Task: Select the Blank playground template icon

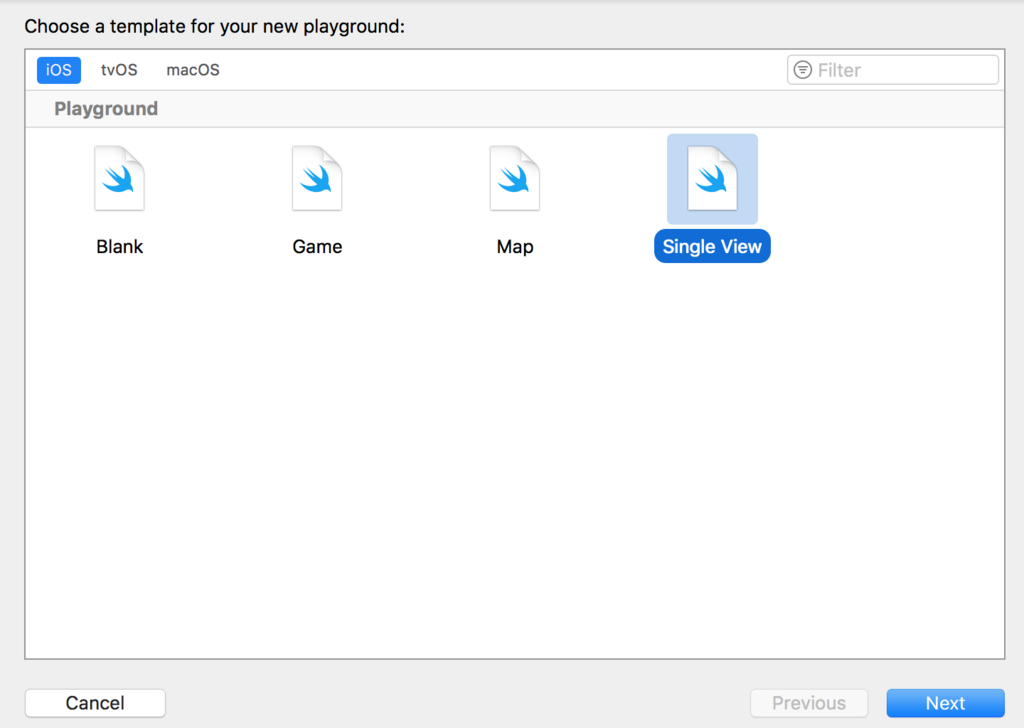Action: pyautogui.click(x=119, y=178)
